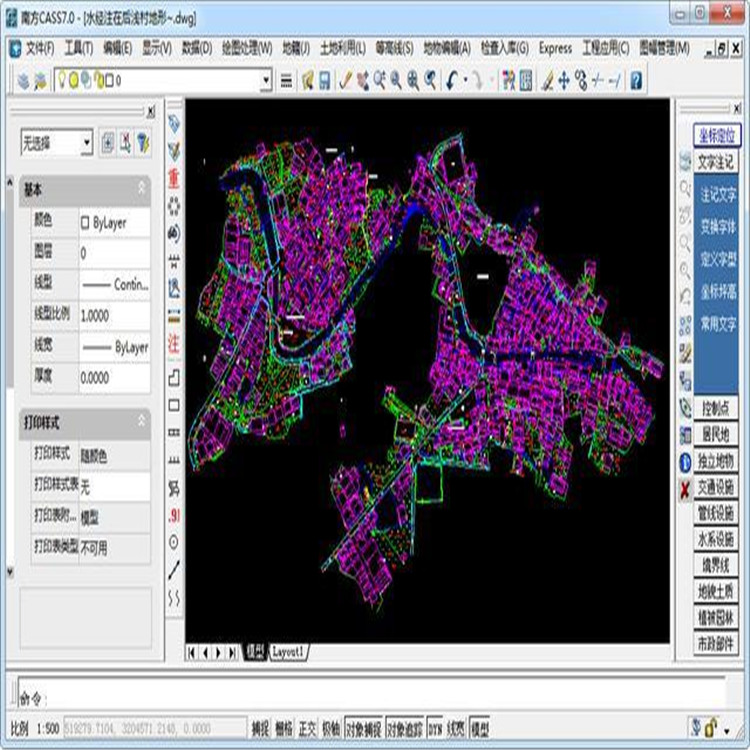Toggle 正交 ortho mode in status bar
The width and height of the screenshot is (750, 750).
coord(307,728)
